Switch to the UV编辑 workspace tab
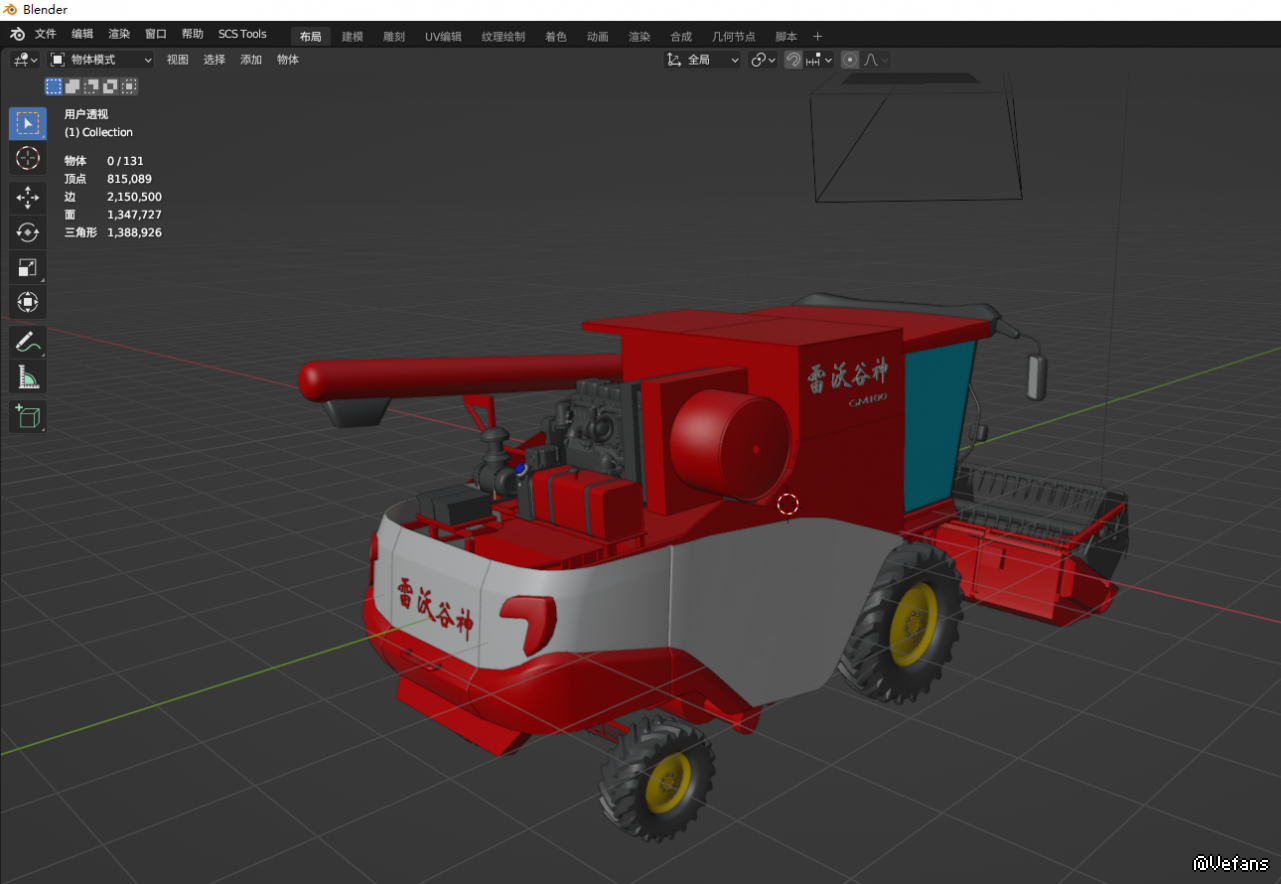This screenshot has height=884, width=1281. pos(443,37)
